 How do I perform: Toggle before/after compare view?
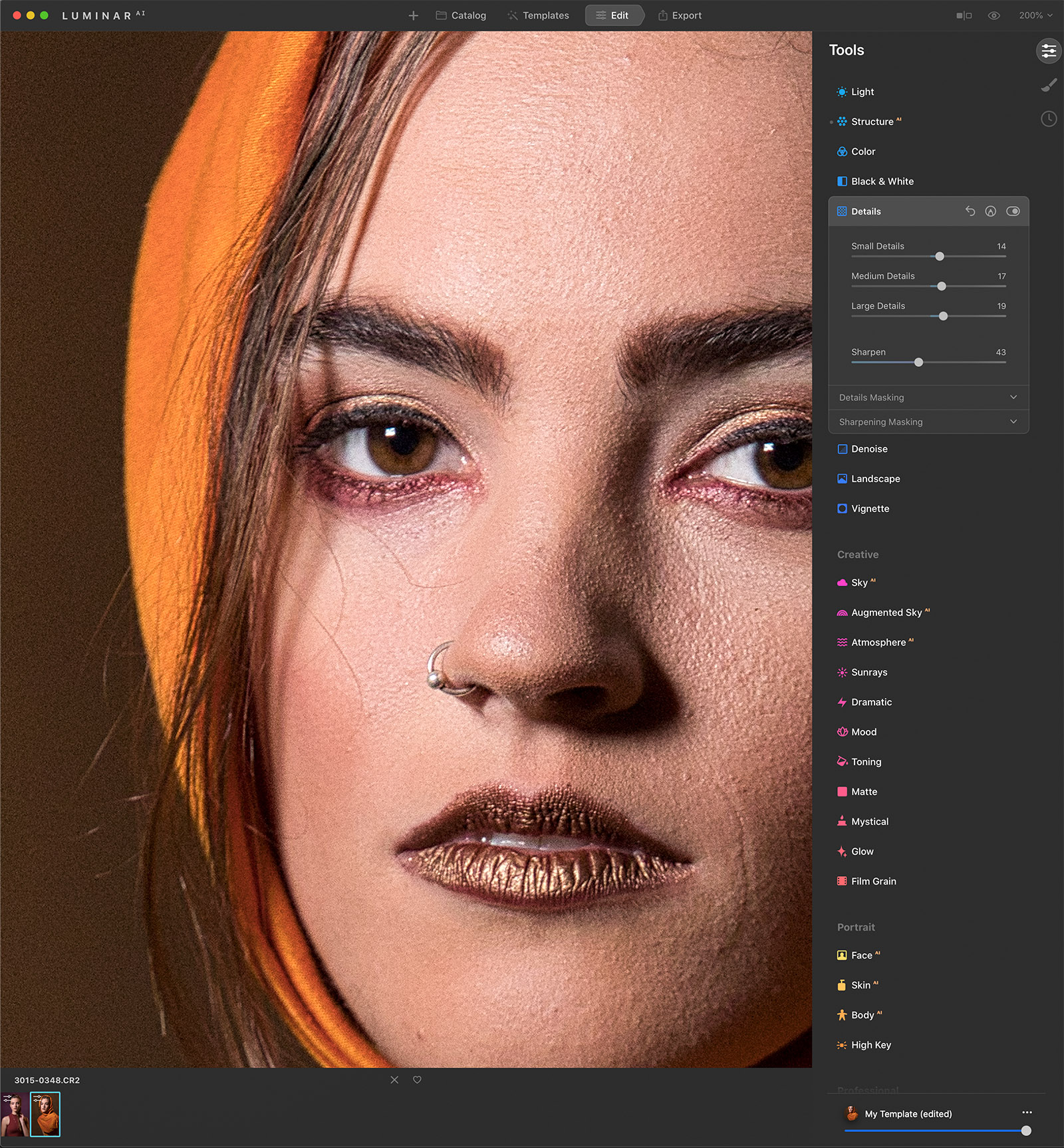coord(964,15)
